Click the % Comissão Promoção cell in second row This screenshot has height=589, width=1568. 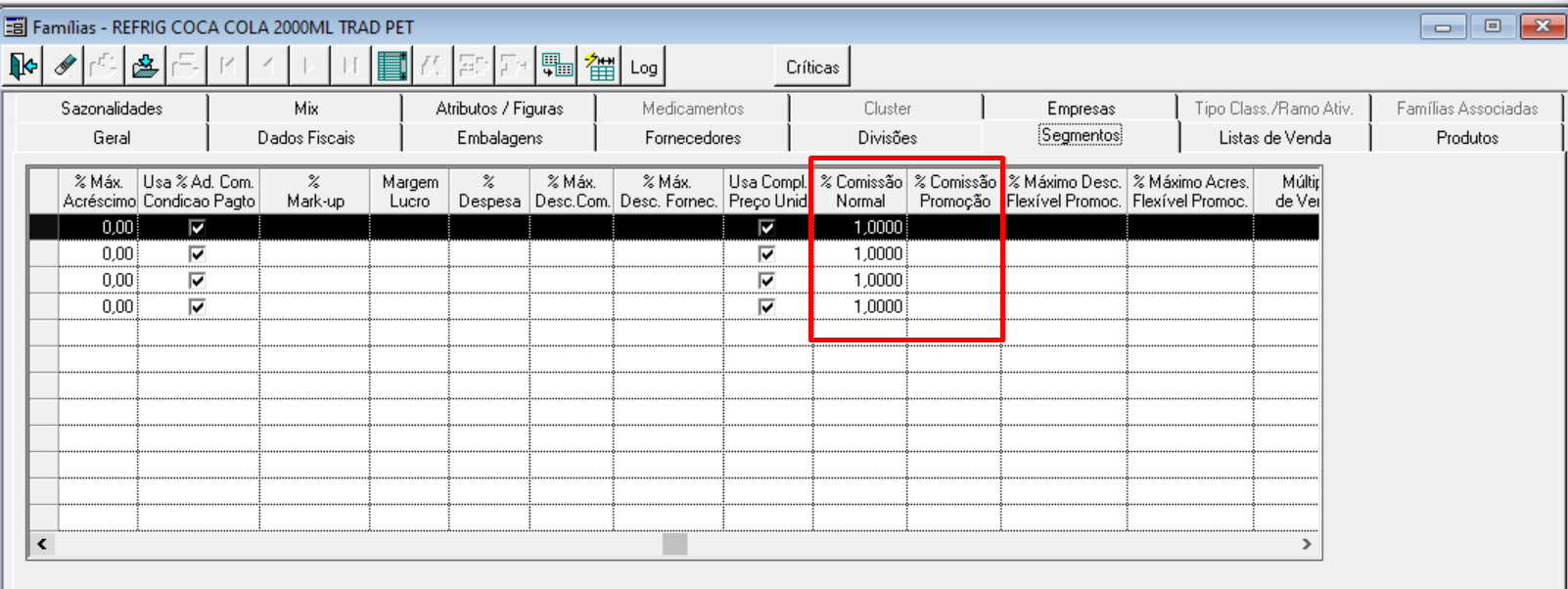(954, 253)
